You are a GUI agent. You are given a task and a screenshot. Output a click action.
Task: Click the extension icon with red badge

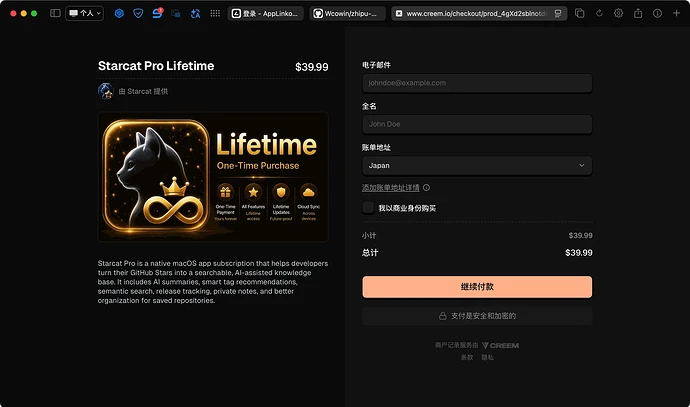click(157, 13)
